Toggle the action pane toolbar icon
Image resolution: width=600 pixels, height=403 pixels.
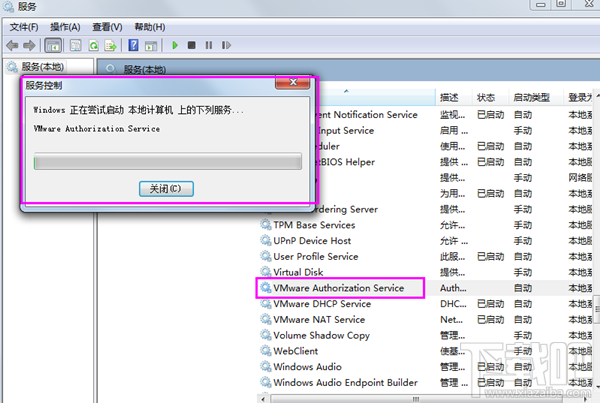click(x=151, y=46)
